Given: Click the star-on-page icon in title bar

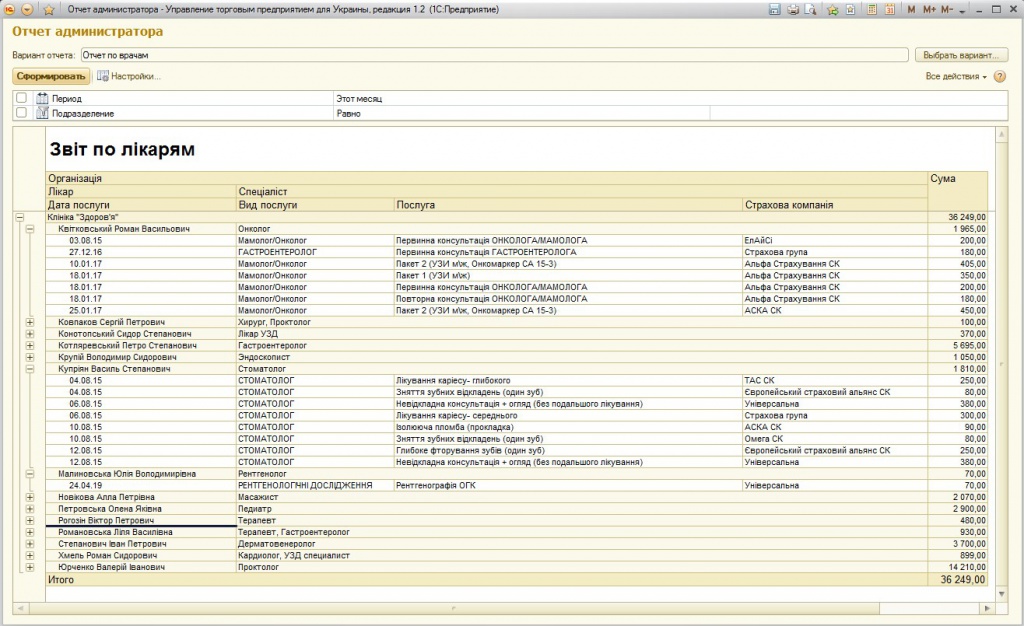Looking at the screenshot, I should click(x=850, y=10).
